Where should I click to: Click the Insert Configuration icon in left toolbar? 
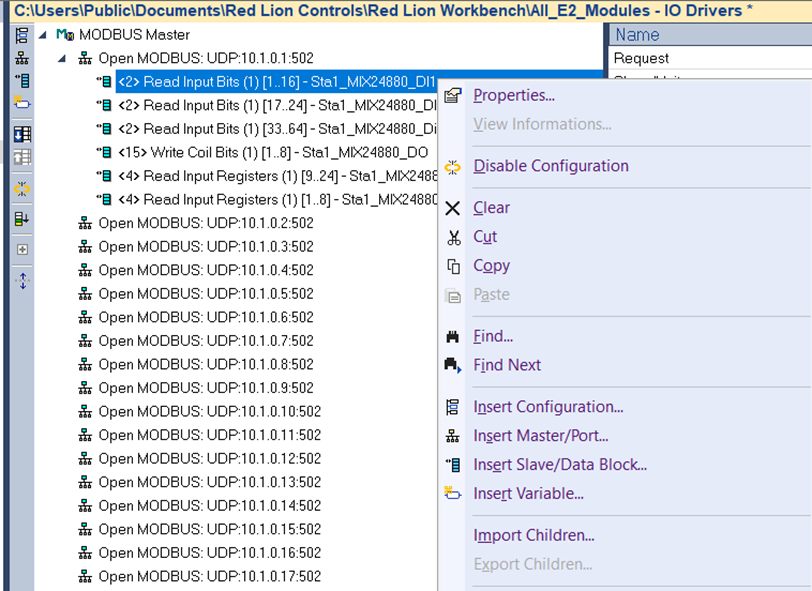click(22, 35)
